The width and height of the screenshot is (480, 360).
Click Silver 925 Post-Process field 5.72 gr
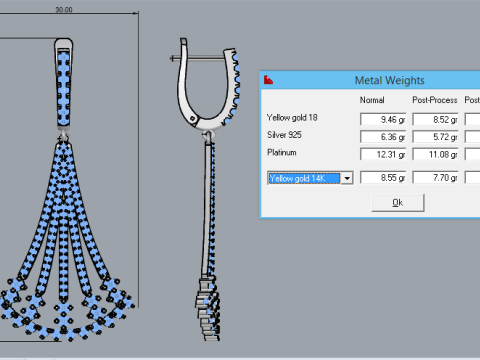(x=435, y=137)
